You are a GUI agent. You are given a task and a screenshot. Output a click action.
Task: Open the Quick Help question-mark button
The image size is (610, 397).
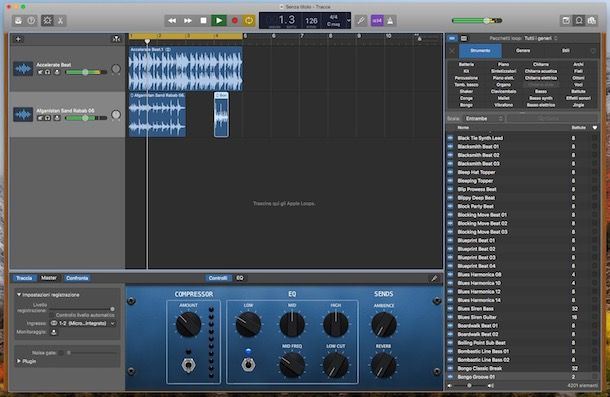(x=31, y=20)
